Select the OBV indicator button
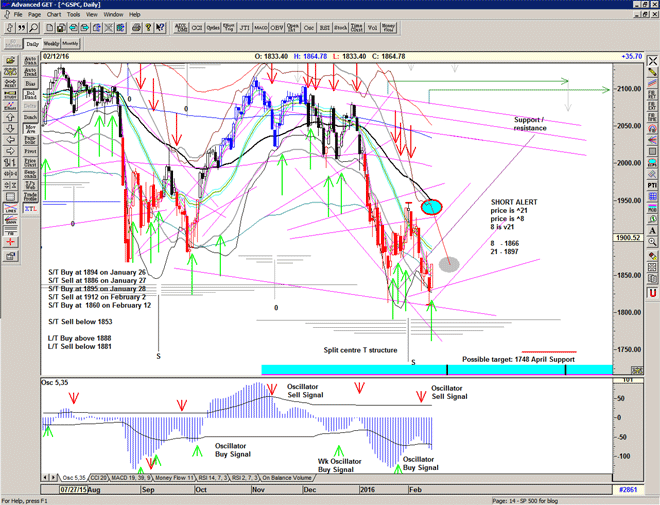The image size is (660, 505). point(276,29)
